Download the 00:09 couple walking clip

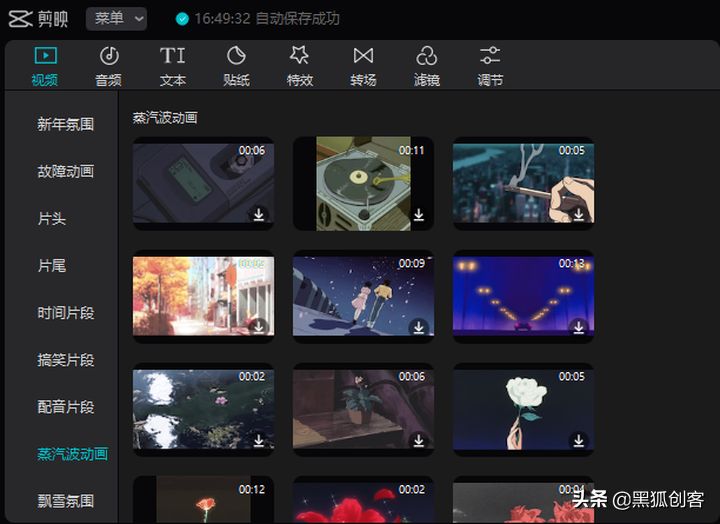[x=419, y=327]
